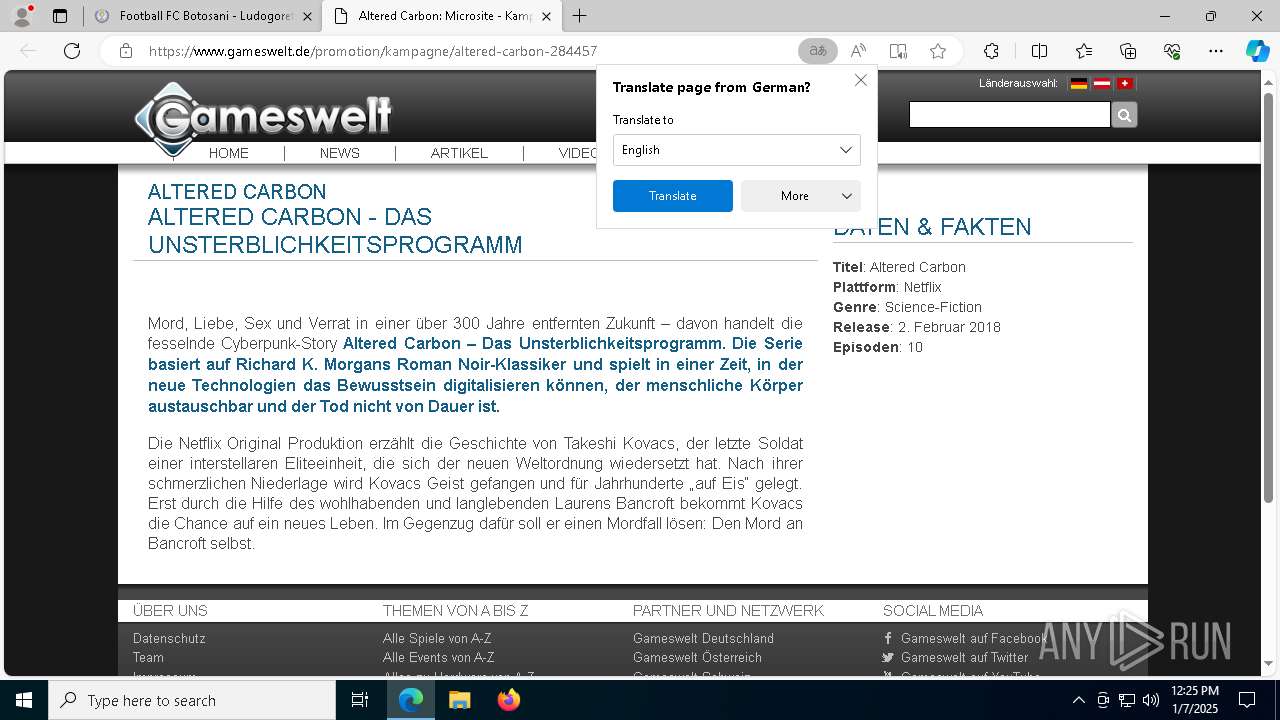View site information via lock icon
This screenshot has height=720, width=1280.
(x=126, y=51)
